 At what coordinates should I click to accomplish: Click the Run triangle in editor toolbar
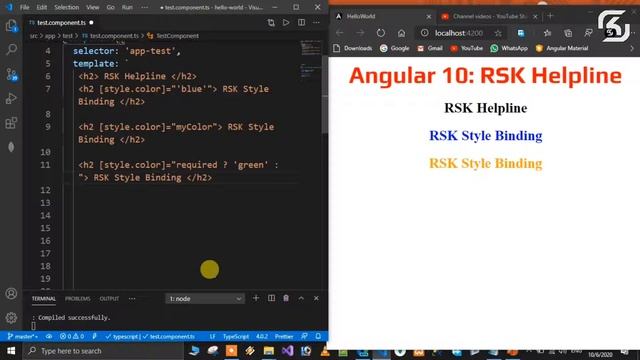(286, 22)
